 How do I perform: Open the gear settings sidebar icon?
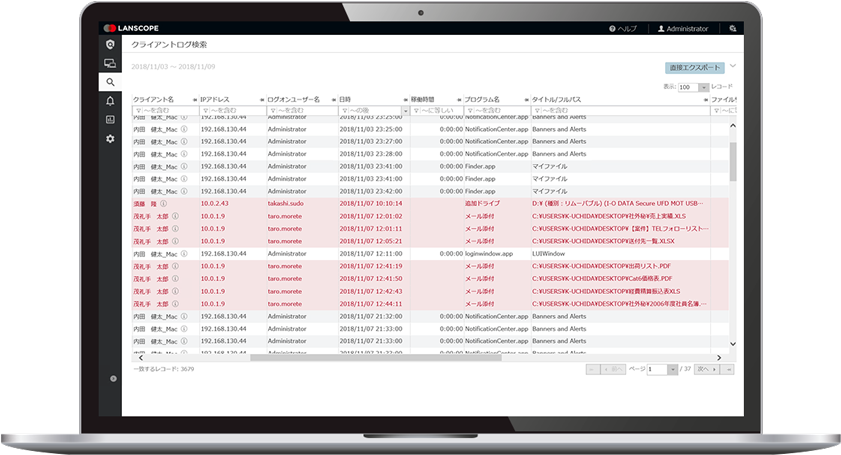(110, 138)
